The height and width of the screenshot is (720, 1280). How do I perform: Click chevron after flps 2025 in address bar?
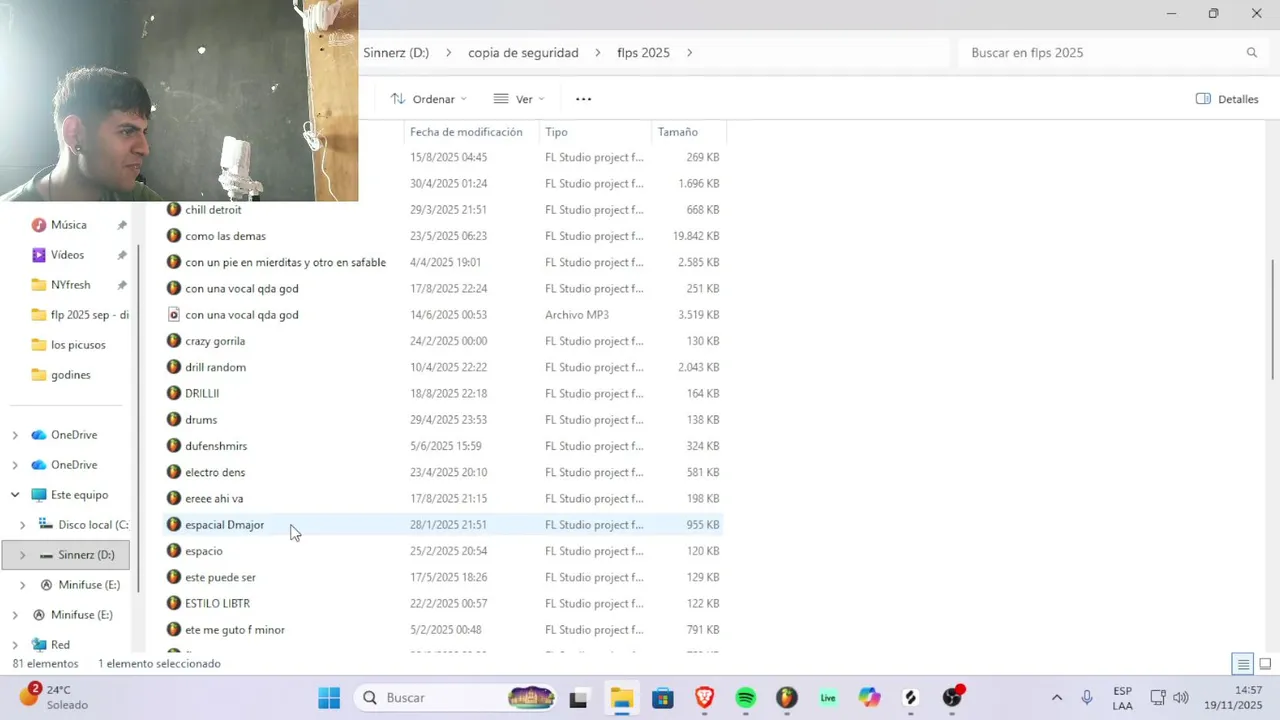[689, 53]
